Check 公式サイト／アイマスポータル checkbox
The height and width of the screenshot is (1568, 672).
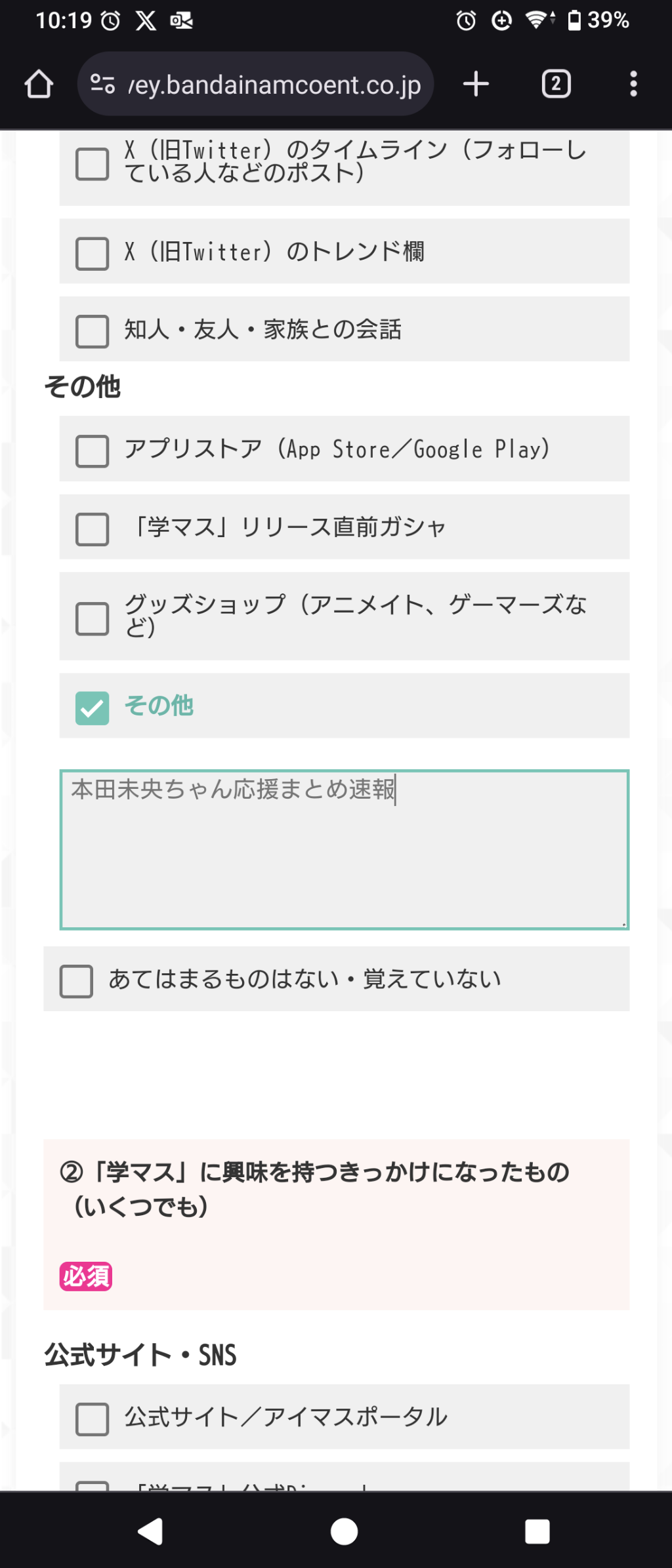93,1419
